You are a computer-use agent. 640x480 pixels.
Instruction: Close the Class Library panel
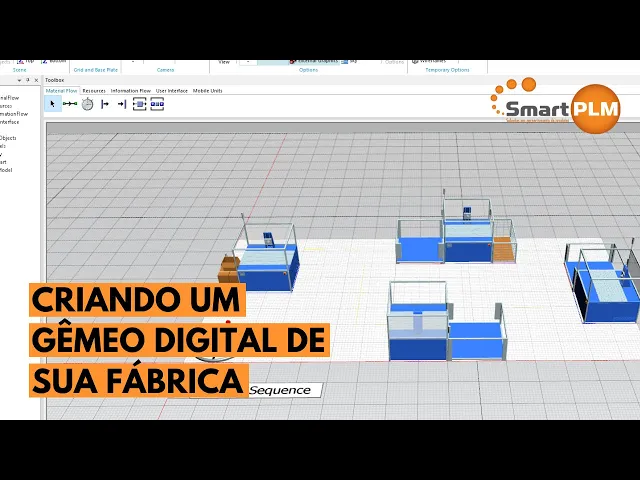click(36, 80)
